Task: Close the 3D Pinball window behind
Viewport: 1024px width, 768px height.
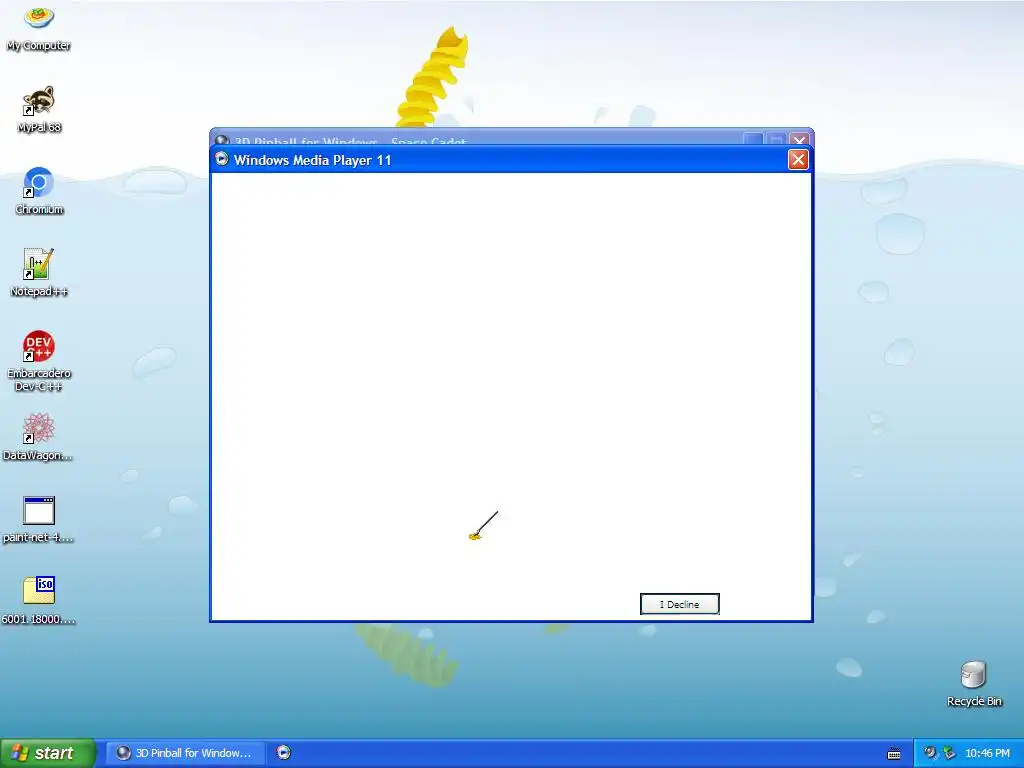Action: 799,138
